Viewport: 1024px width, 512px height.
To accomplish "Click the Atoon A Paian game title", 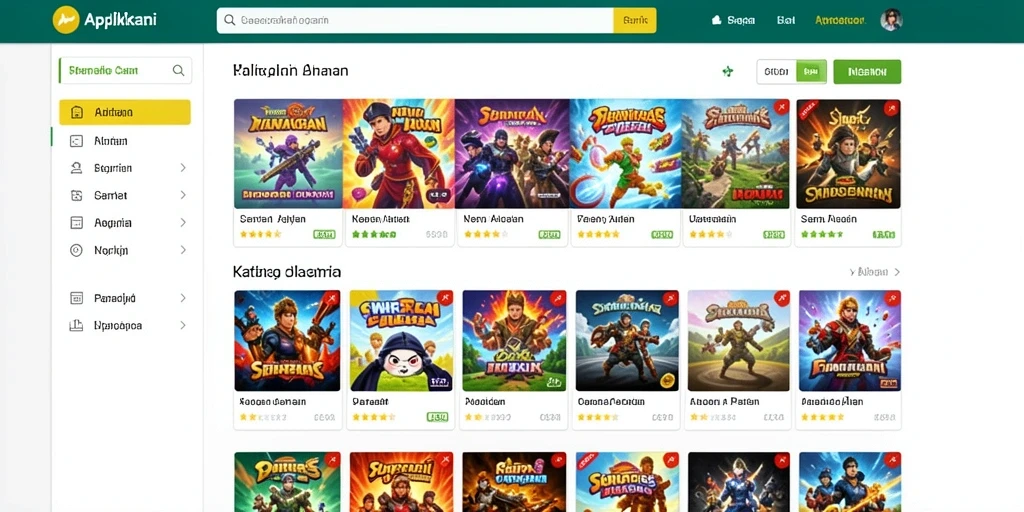I will click(724, 402).
